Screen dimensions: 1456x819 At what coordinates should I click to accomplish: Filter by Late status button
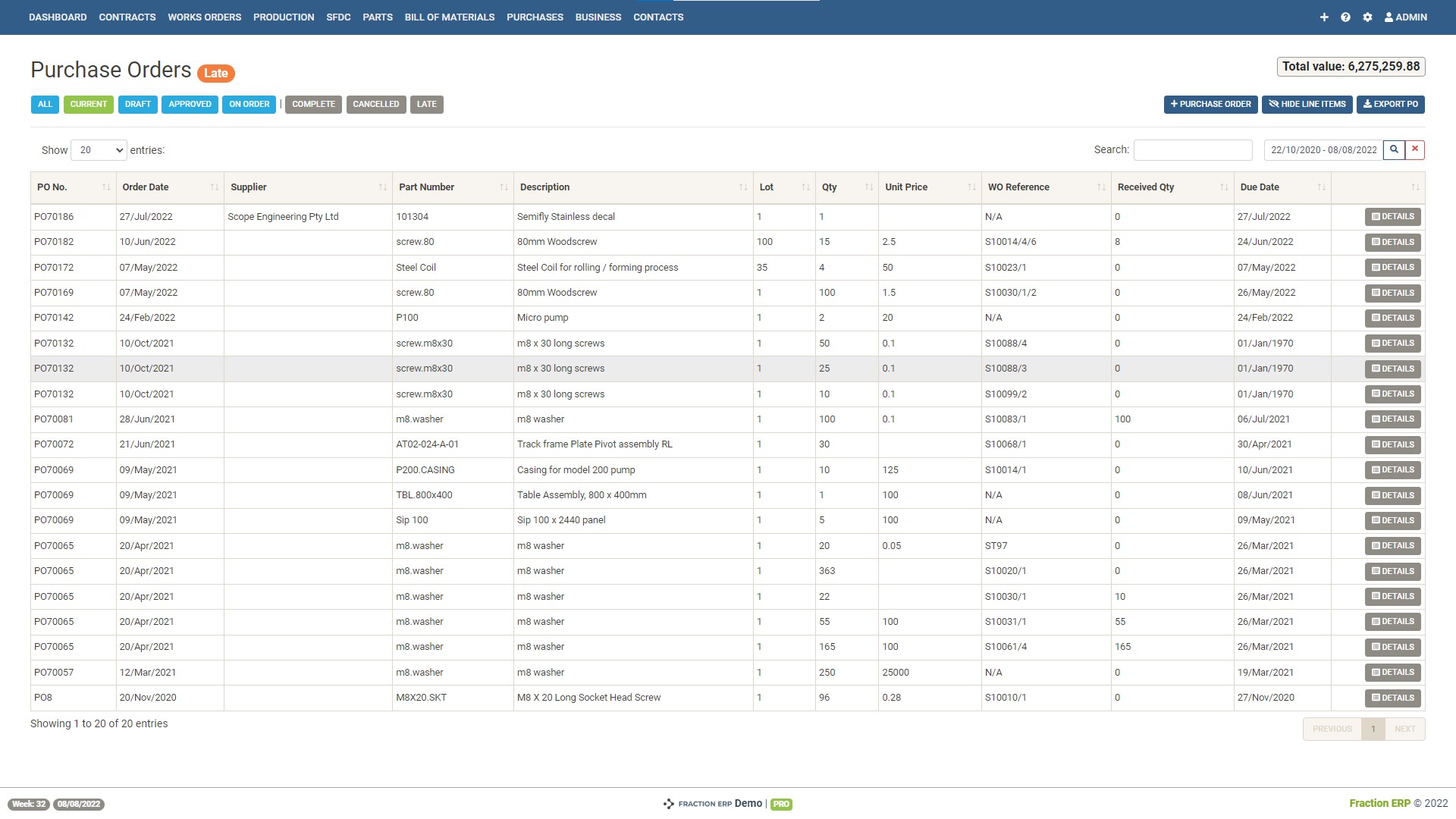pos(426,105)
